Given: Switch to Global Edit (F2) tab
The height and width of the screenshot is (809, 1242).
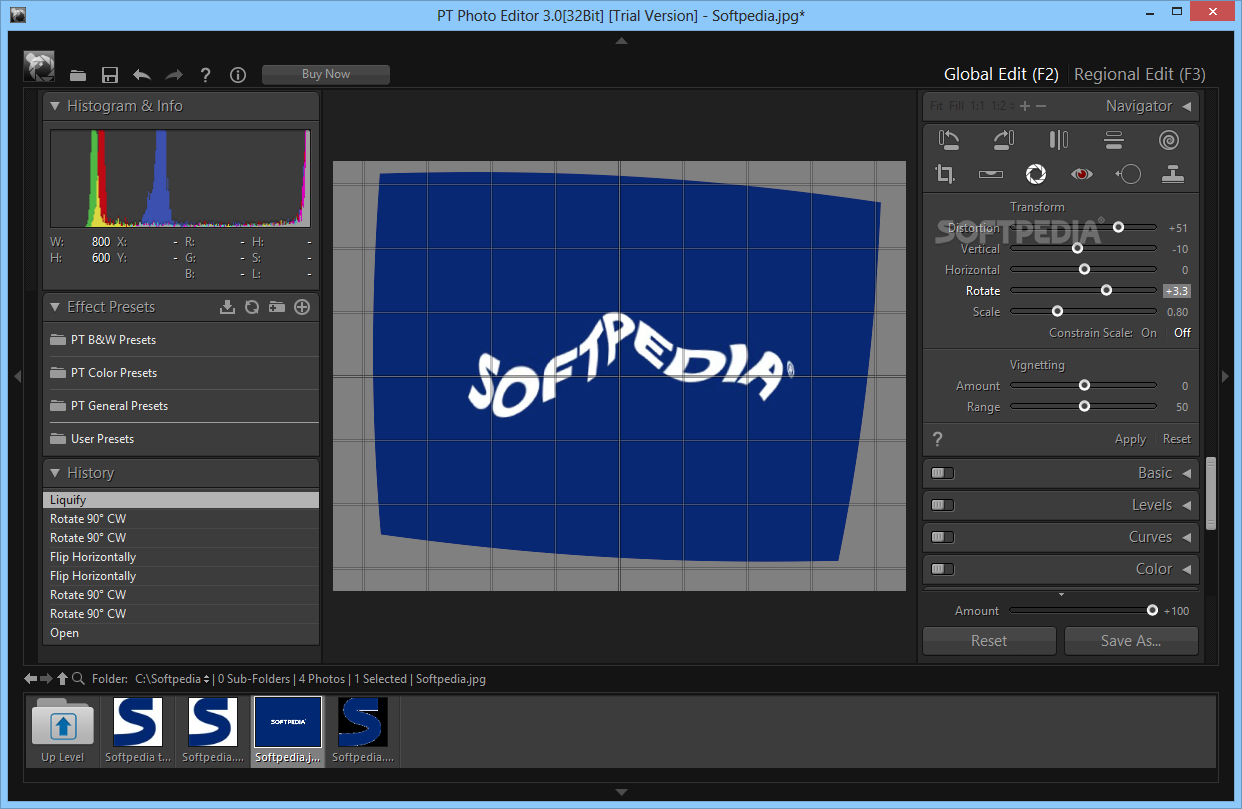Looking at the screenshot, I should pos(1001,74).
